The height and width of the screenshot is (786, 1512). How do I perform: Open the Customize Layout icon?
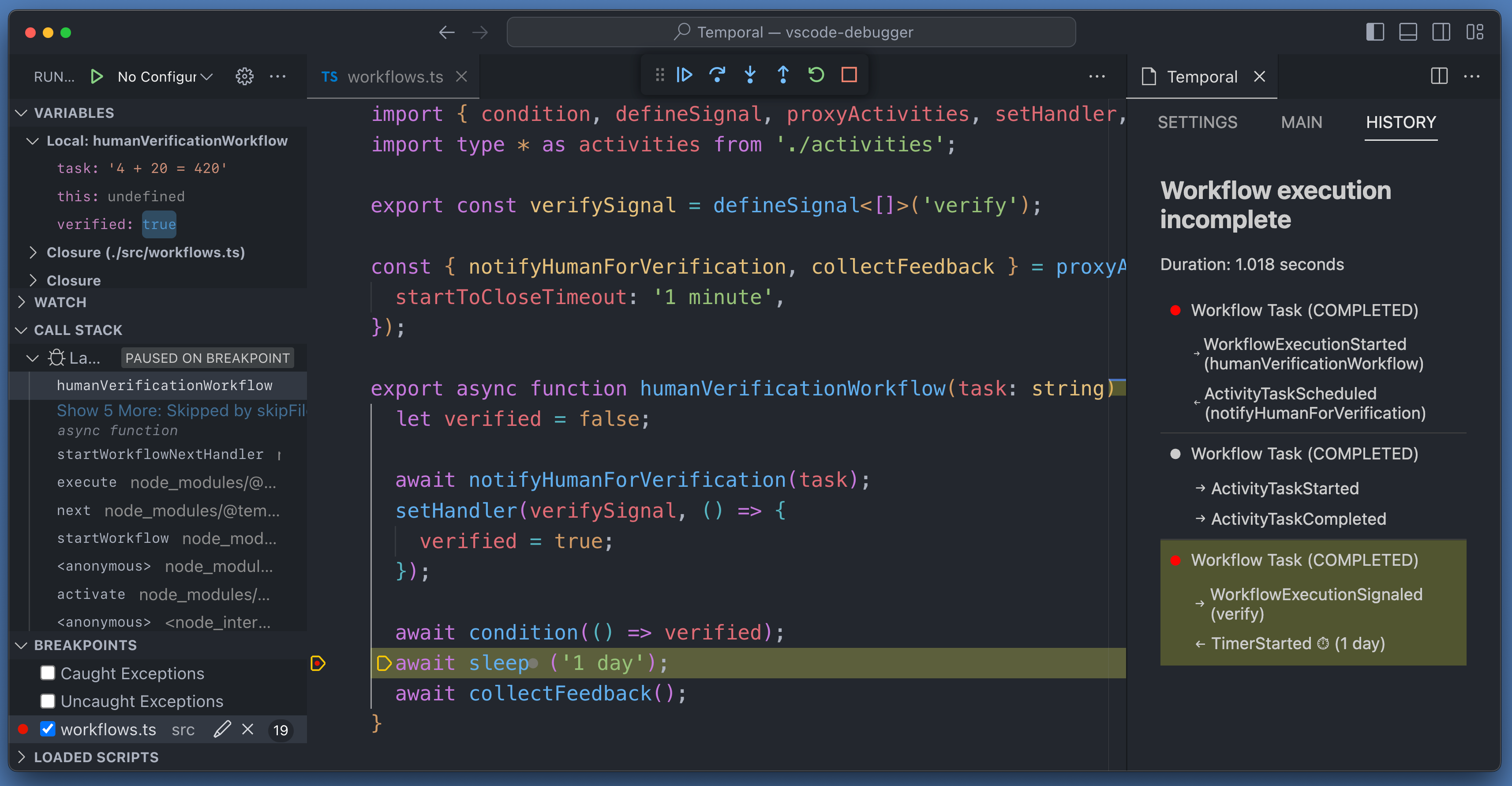(1475, 32)
